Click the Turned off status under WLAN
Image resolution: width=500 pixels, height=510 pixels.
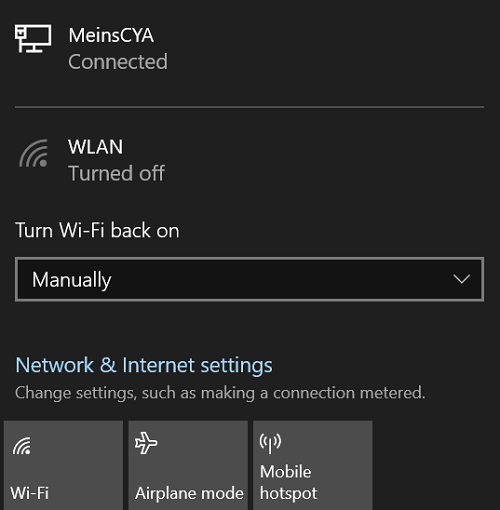[x=116, y=173]
